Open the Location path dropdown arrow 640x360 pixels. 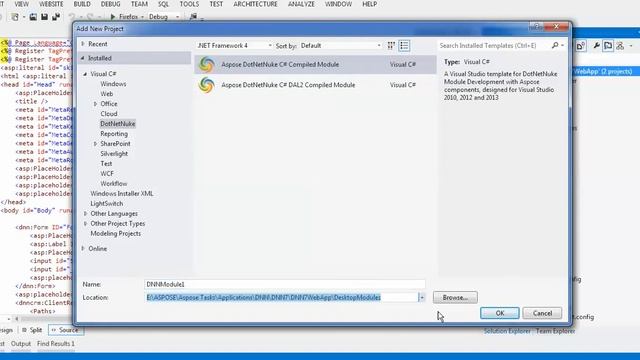pyautogui.click(x=422, y=298)
